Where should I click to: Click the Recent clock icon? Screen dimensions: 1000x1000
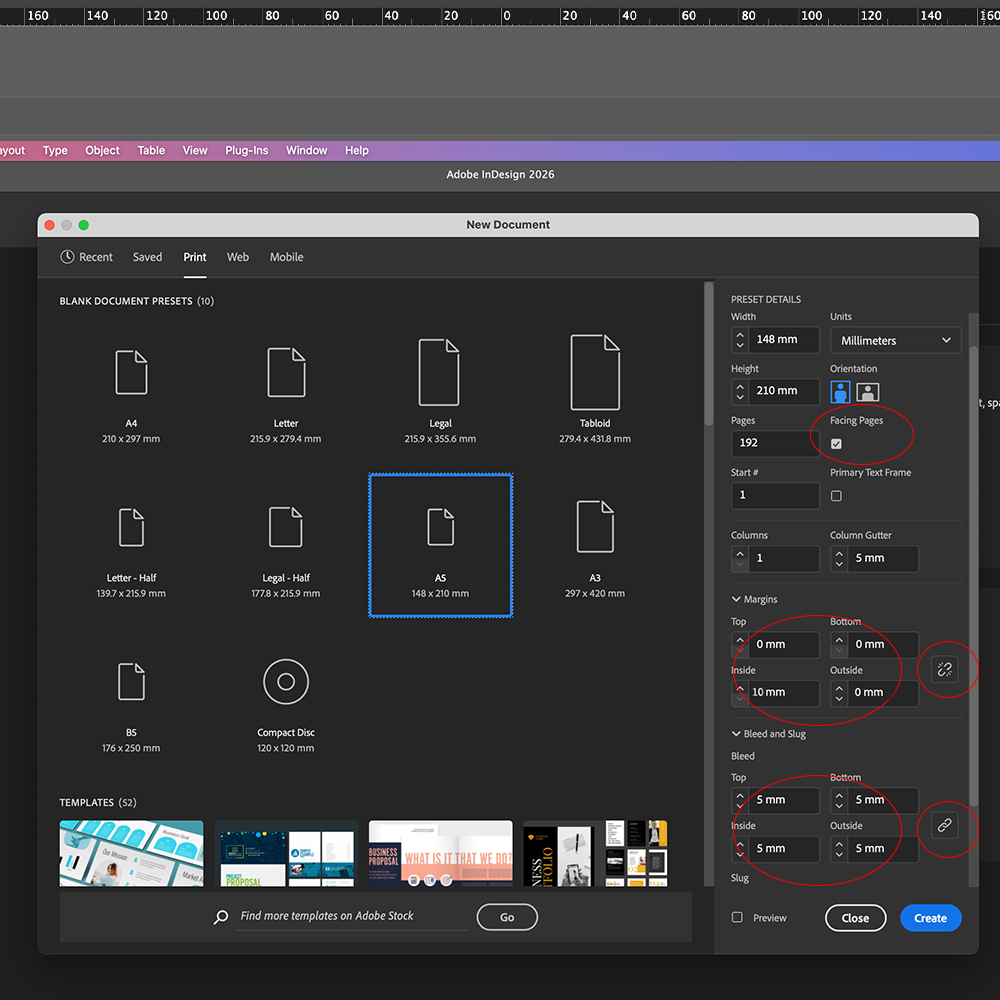[x=67, y=257]
